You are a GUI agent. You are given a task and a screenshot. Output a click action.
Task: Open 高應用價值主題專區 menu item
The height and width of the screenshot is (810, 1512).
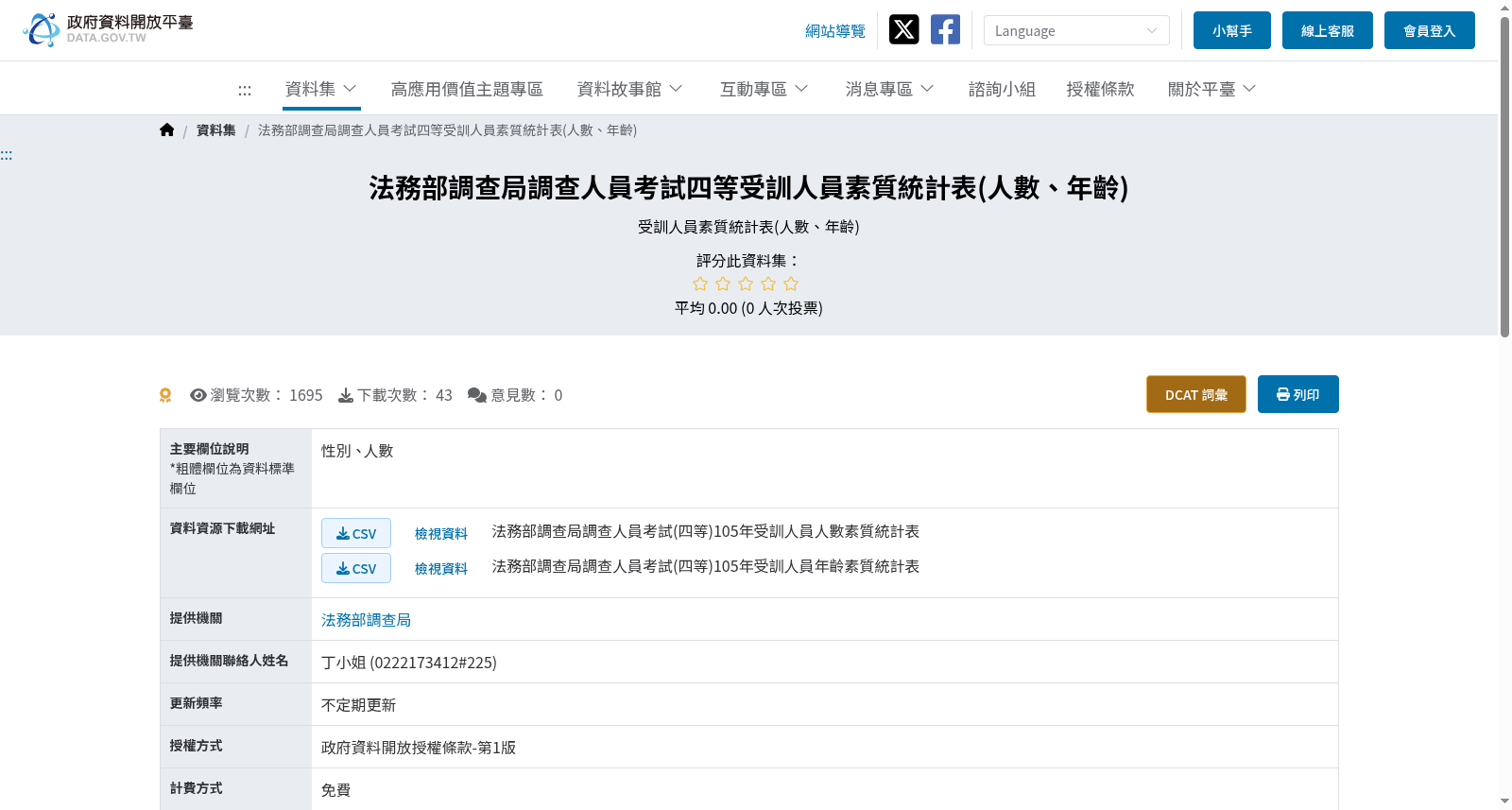pos(467,89)
